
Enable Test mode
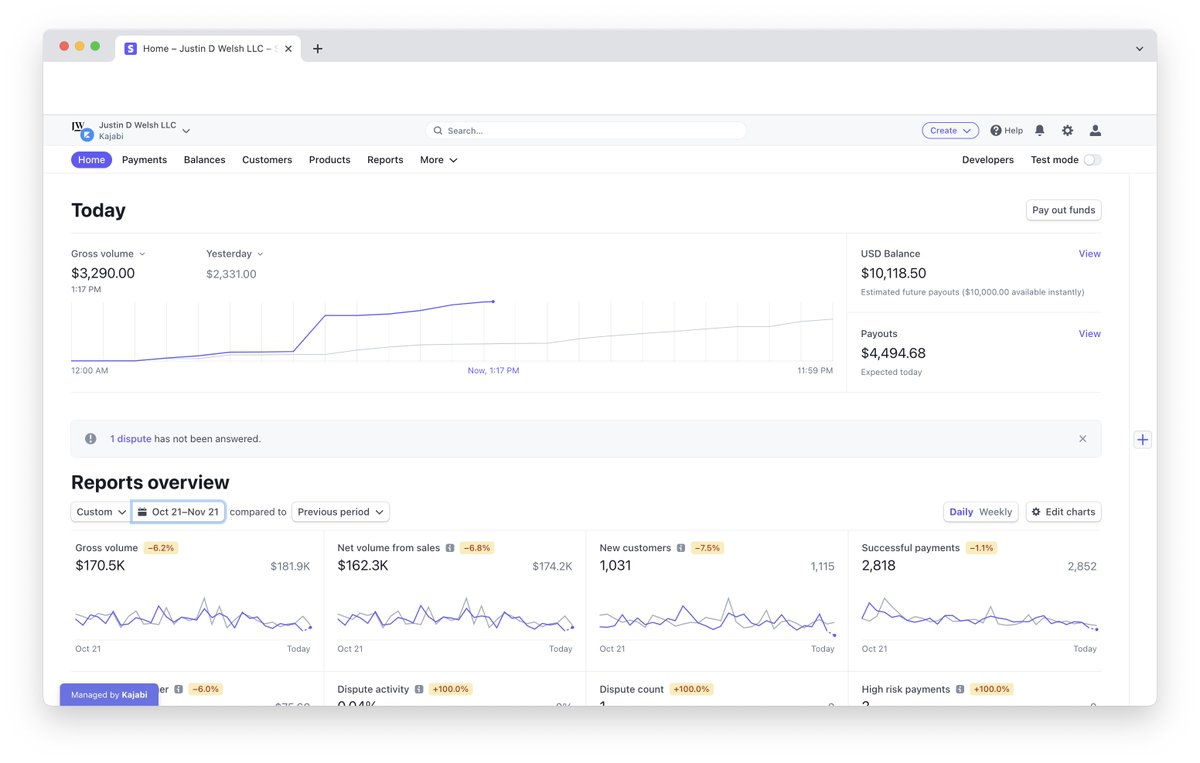[x=1093, y=159]
